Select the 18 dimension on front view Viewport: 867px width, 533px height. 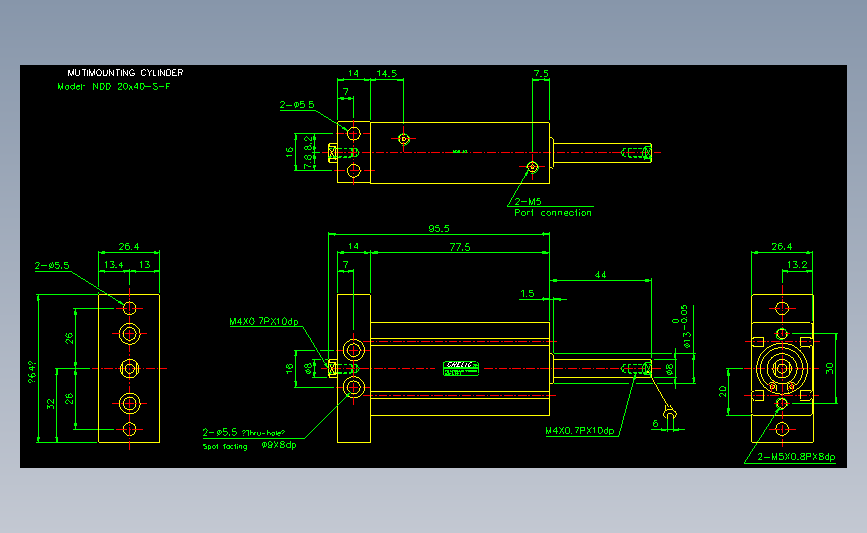click(289, 369)
